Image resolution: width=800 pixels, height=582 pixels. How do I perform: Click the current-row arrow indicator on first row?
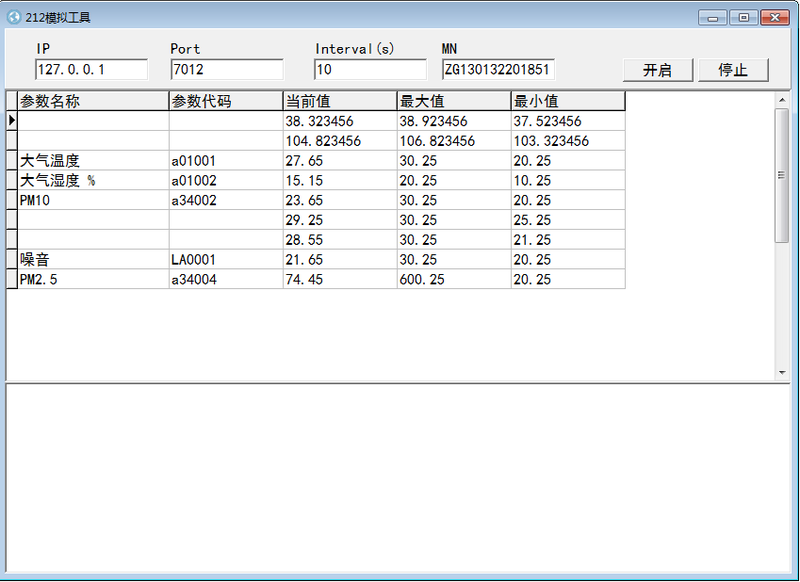pos(12,121)
